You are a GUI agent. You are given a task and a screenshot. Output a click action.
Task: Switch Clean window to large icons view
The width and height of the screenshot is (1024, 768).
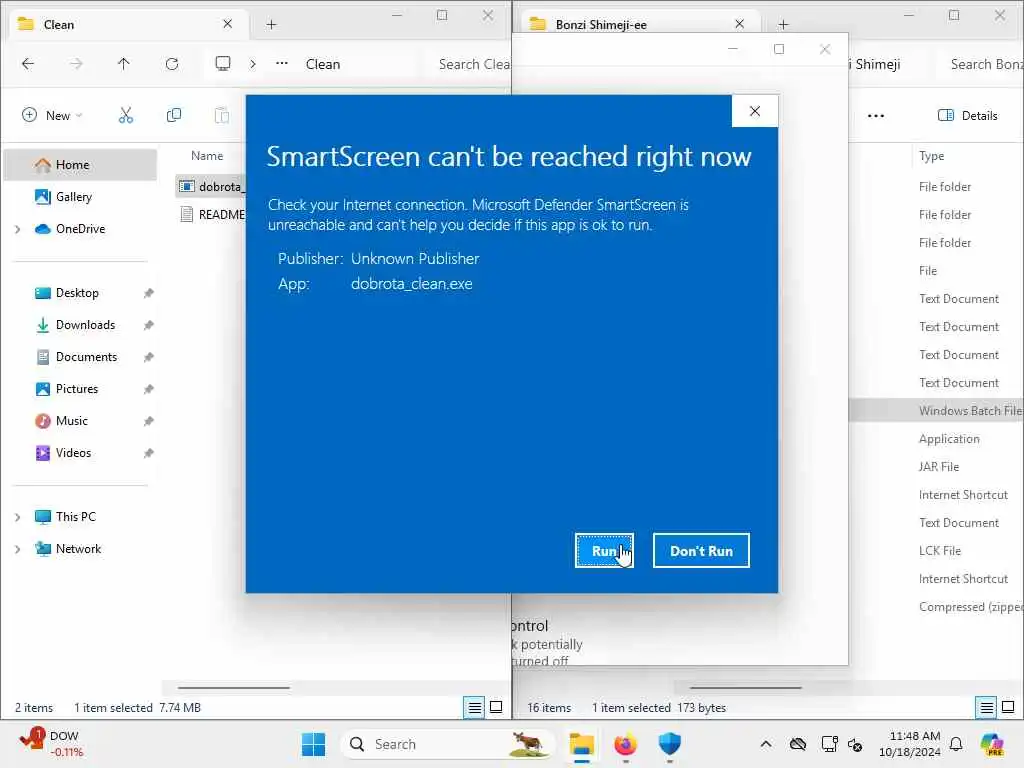(x=496, y=707)
